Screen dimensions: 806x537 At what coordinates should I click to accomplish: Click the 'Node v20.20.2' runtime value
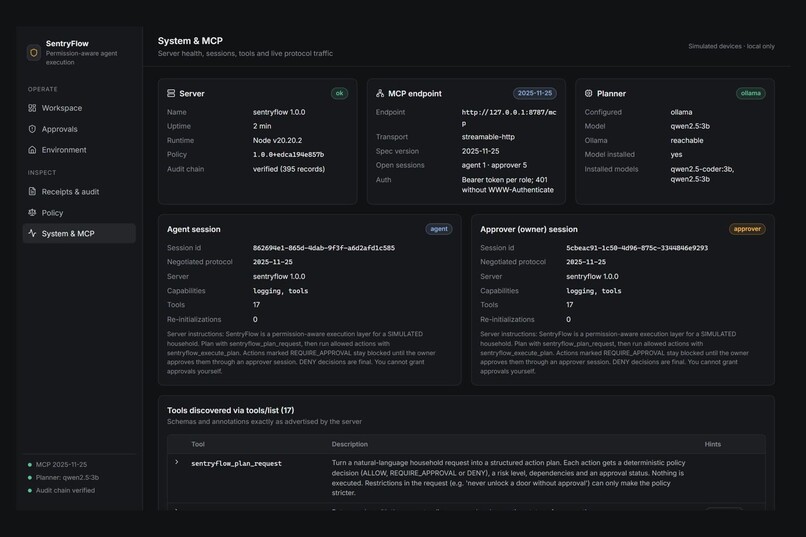point(278,140)
